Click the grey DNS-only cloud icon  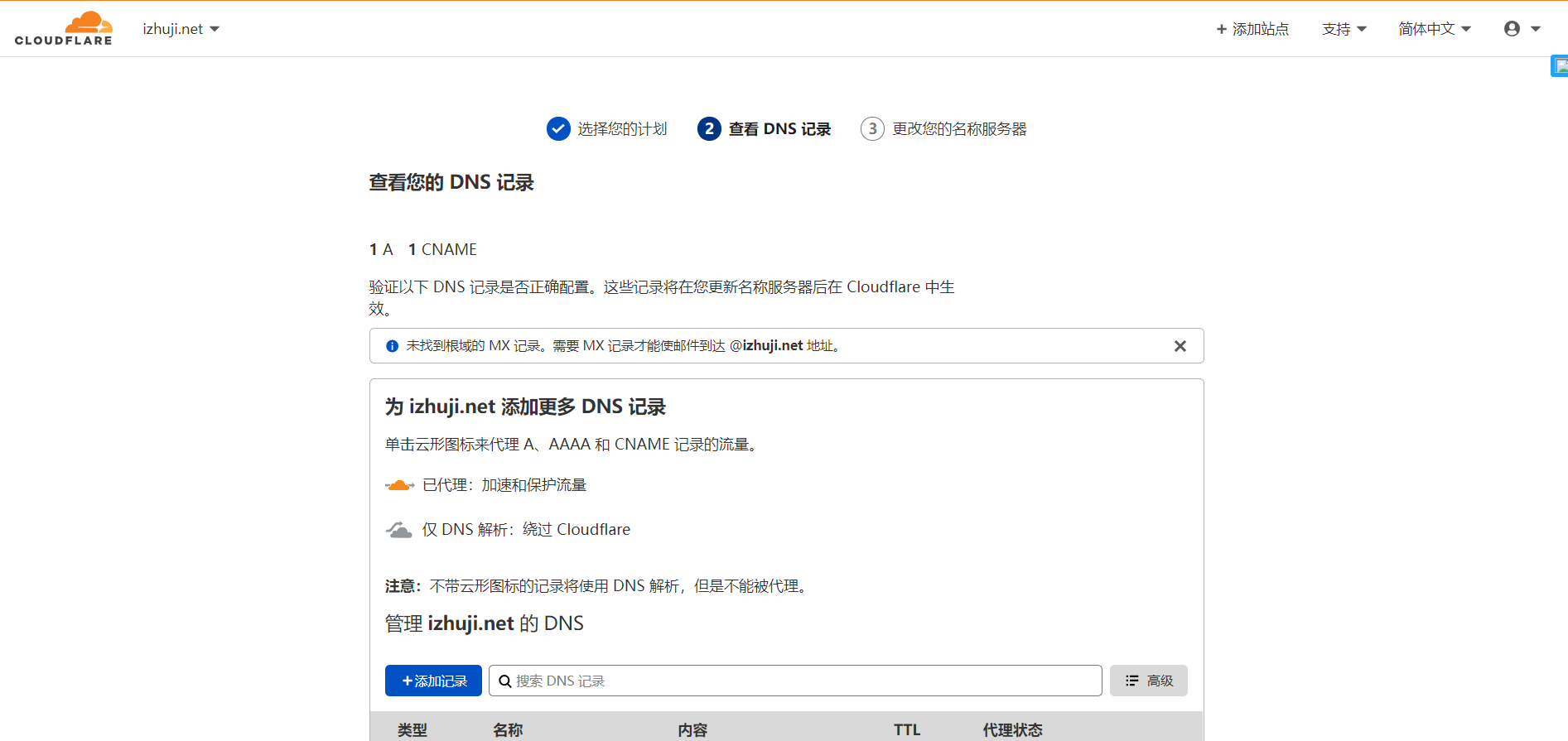(x=398, y=530)
